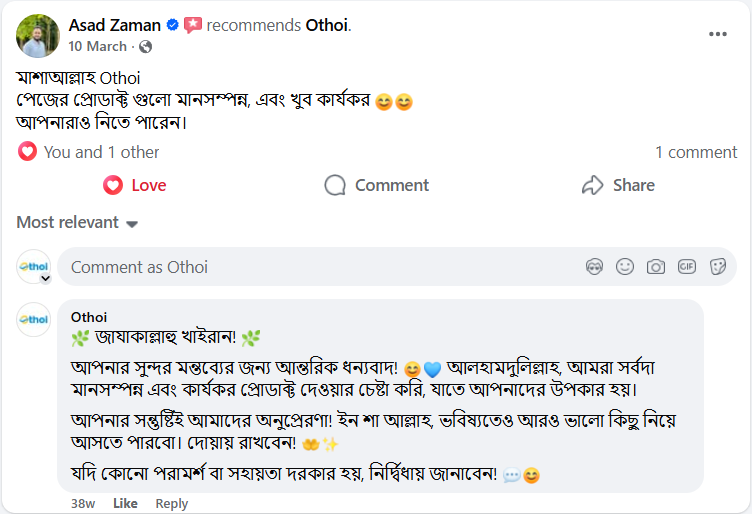The image size is (752, 514).
Task: Open the sticker picker in comment box
Action: coord(718,267)
